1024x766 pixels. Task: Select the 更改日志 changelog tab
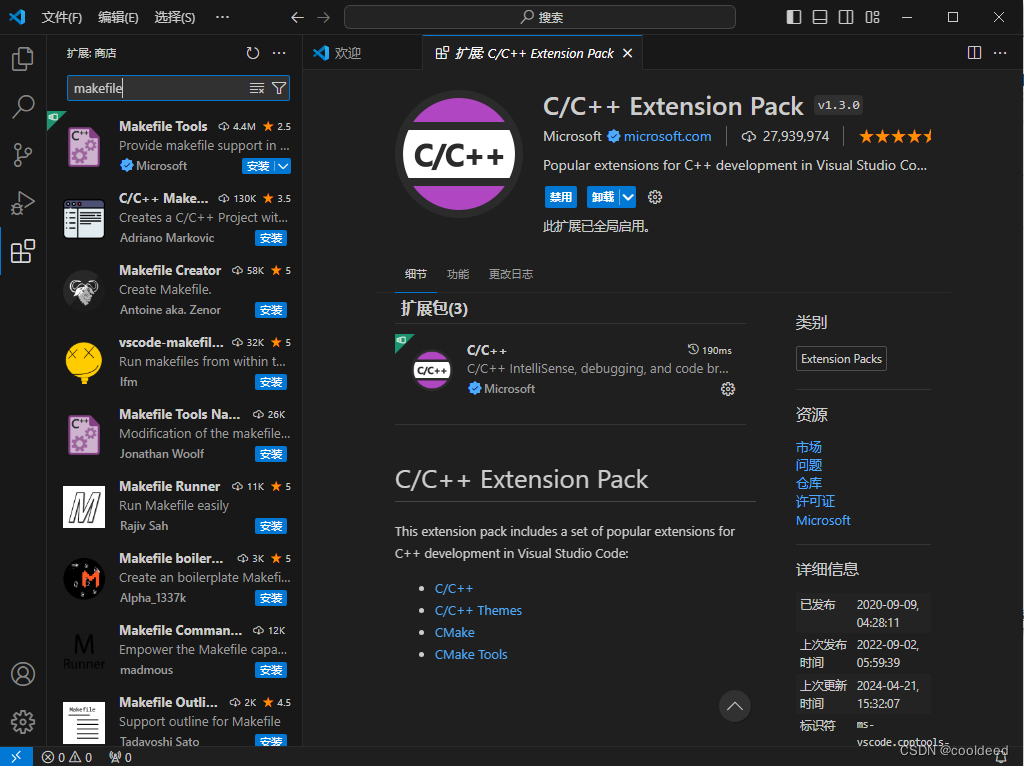[511, 274]
